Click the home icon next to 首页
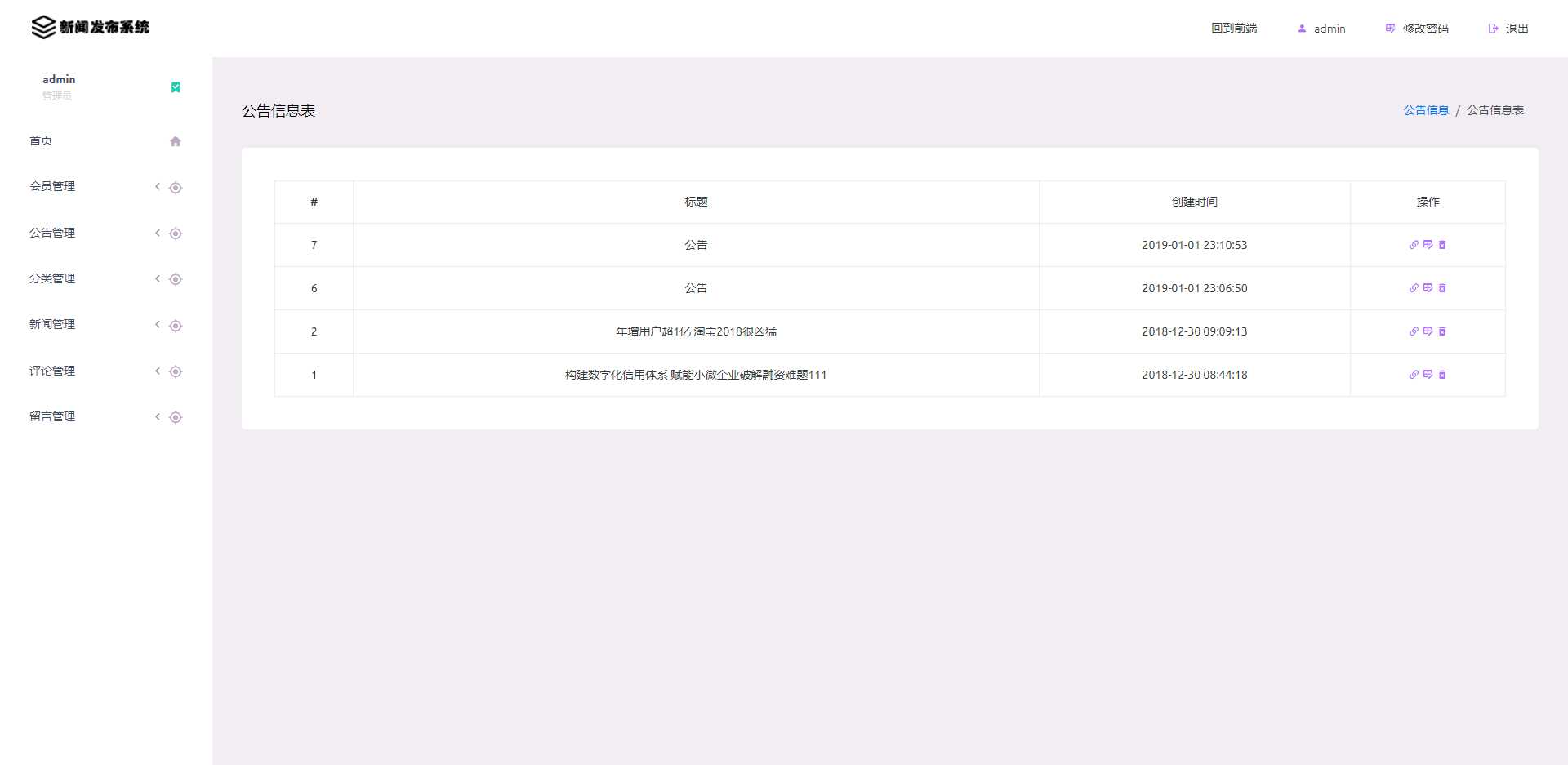 pos(176,141)
